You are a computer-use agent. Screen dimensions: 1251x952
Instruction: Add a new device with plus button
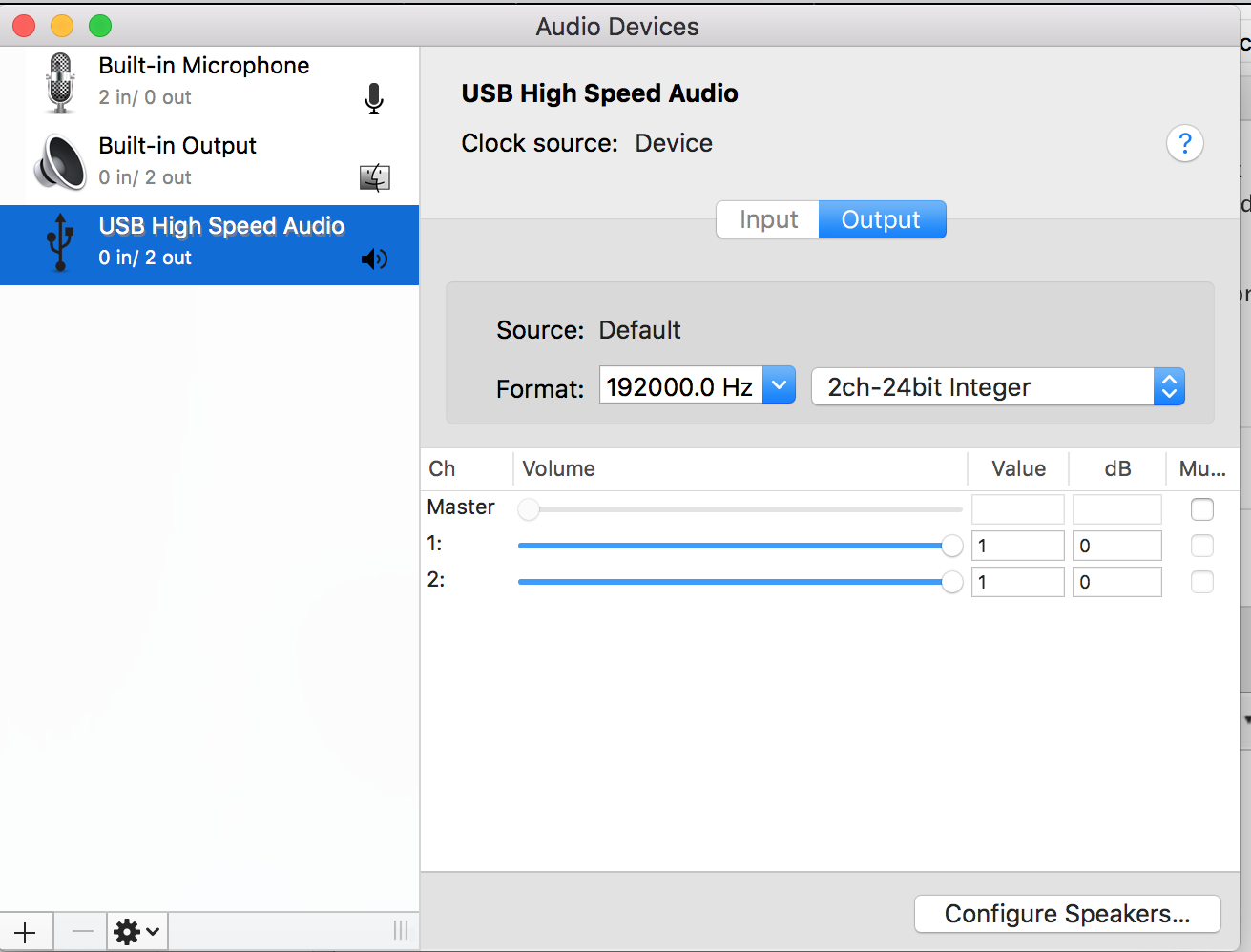coord(26,932)
